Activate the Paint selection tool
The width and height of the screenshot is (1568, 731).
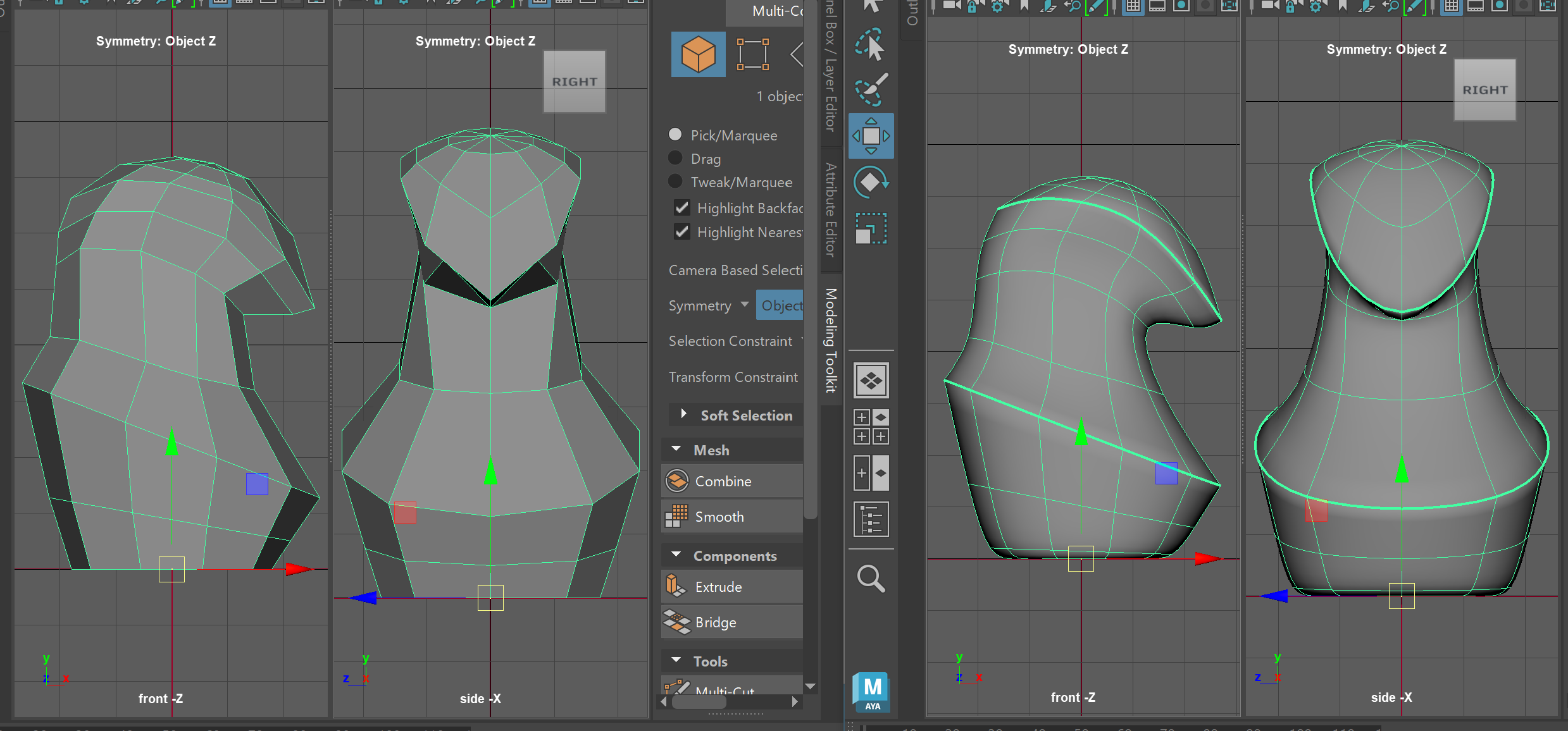[x=871, y=90]
